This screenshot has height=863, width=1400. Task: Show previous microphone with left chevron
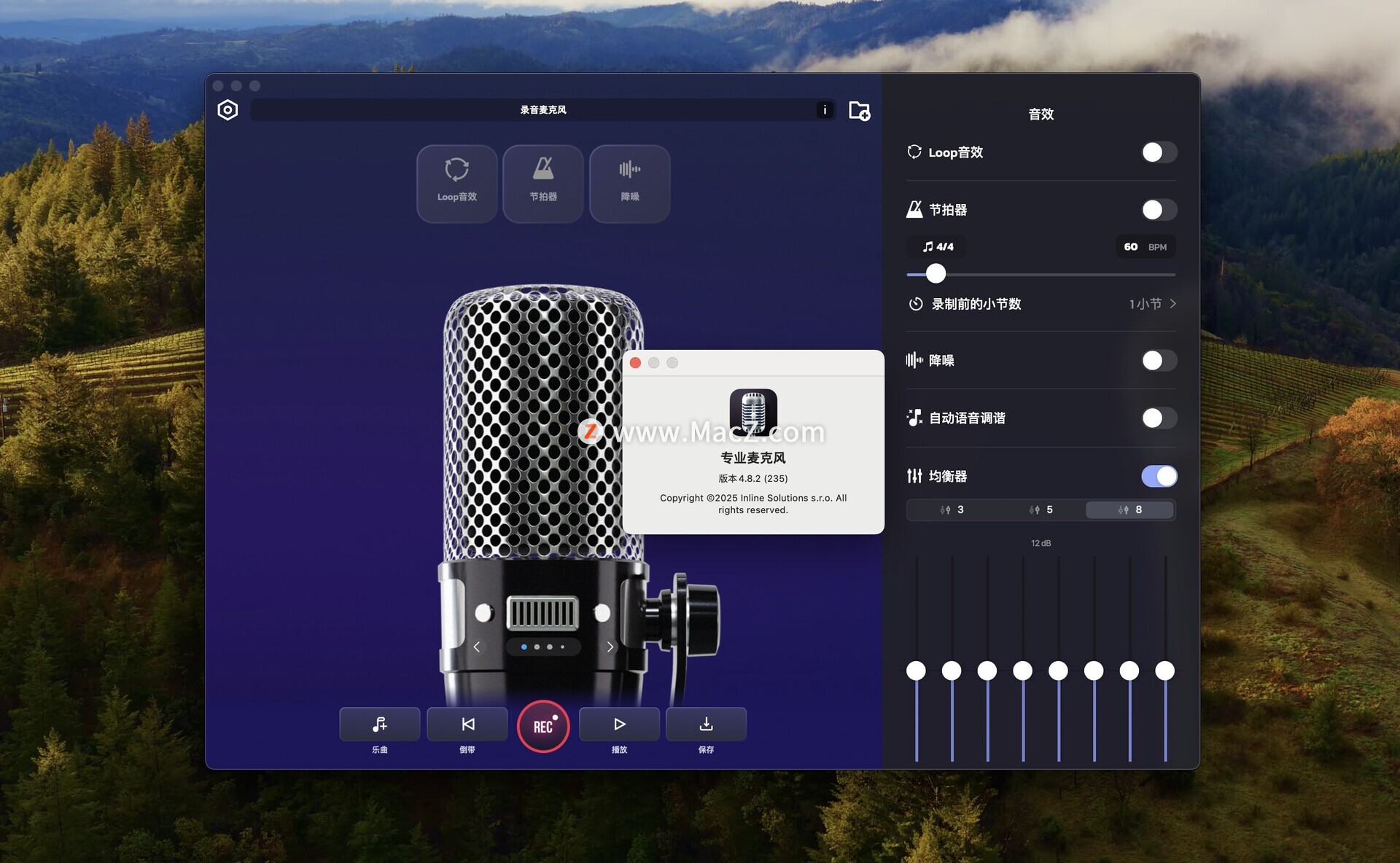tap(477, 647)
